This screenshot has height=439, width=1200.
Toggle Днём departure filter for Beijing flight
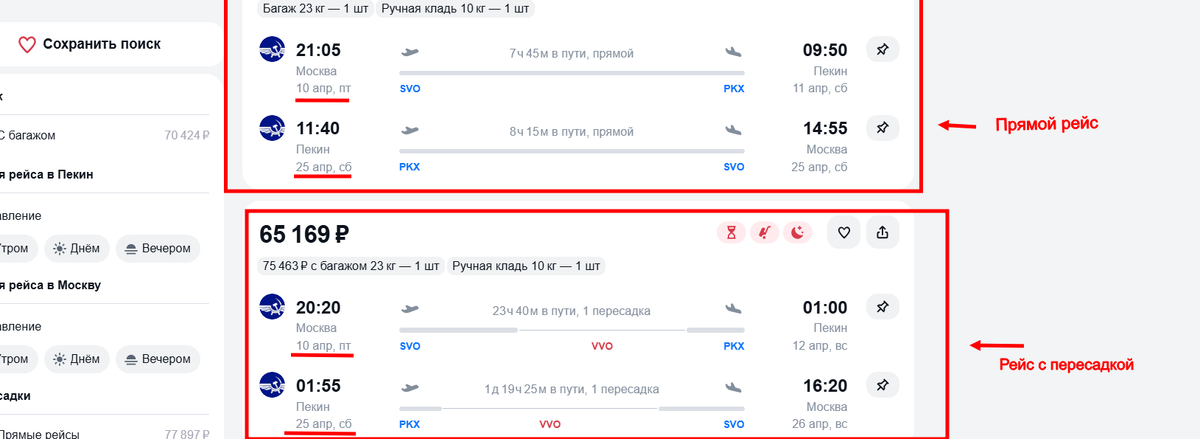click(x=78, y=248)
